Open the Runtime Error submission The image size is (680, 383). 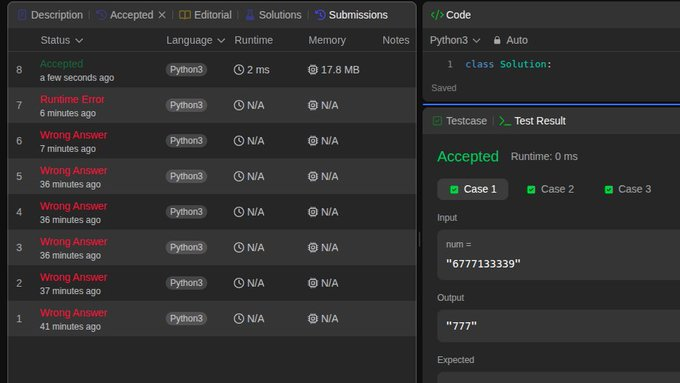click(x=212, y=105)
